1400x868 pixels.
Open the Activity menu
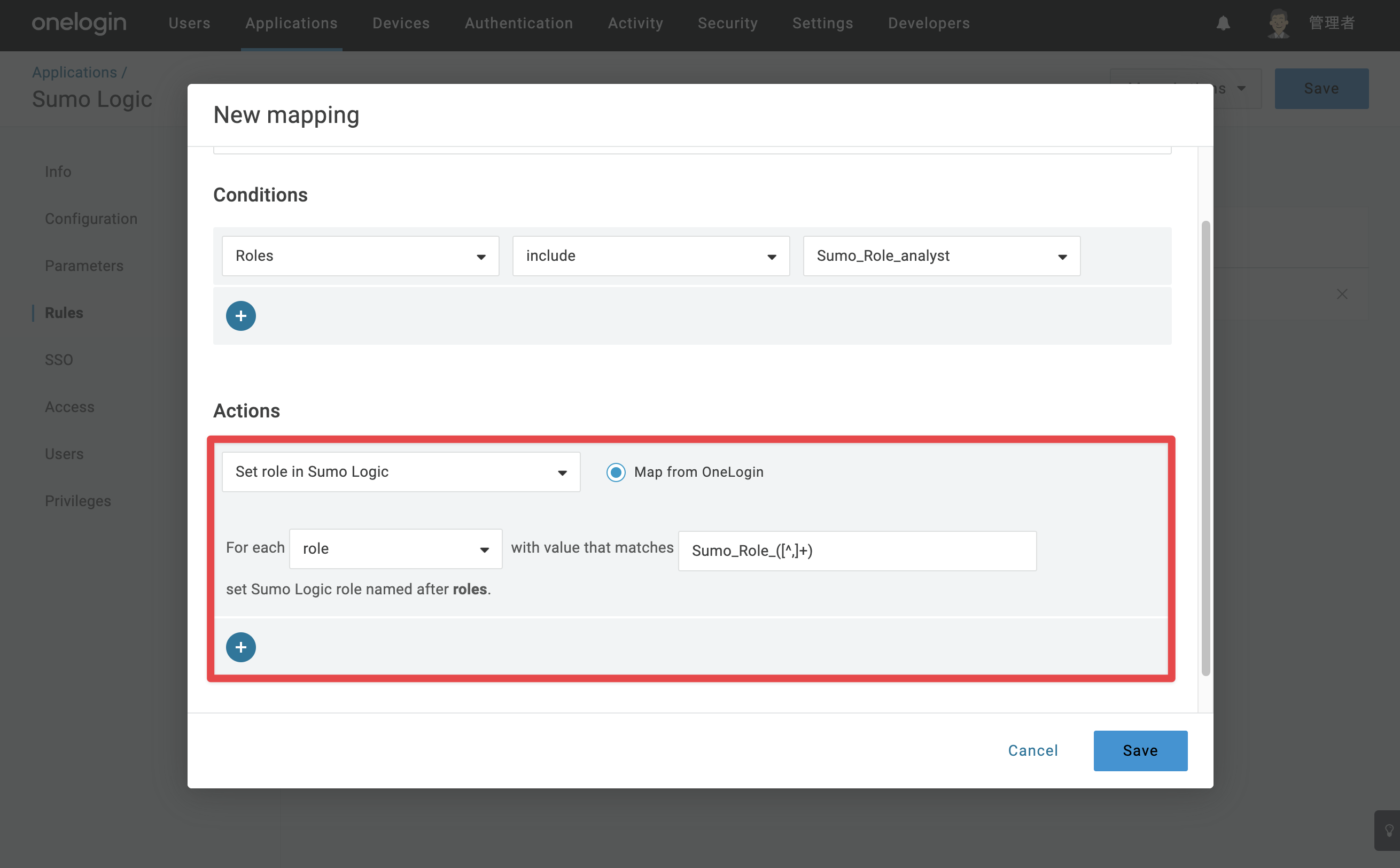[x=636, y=23]
